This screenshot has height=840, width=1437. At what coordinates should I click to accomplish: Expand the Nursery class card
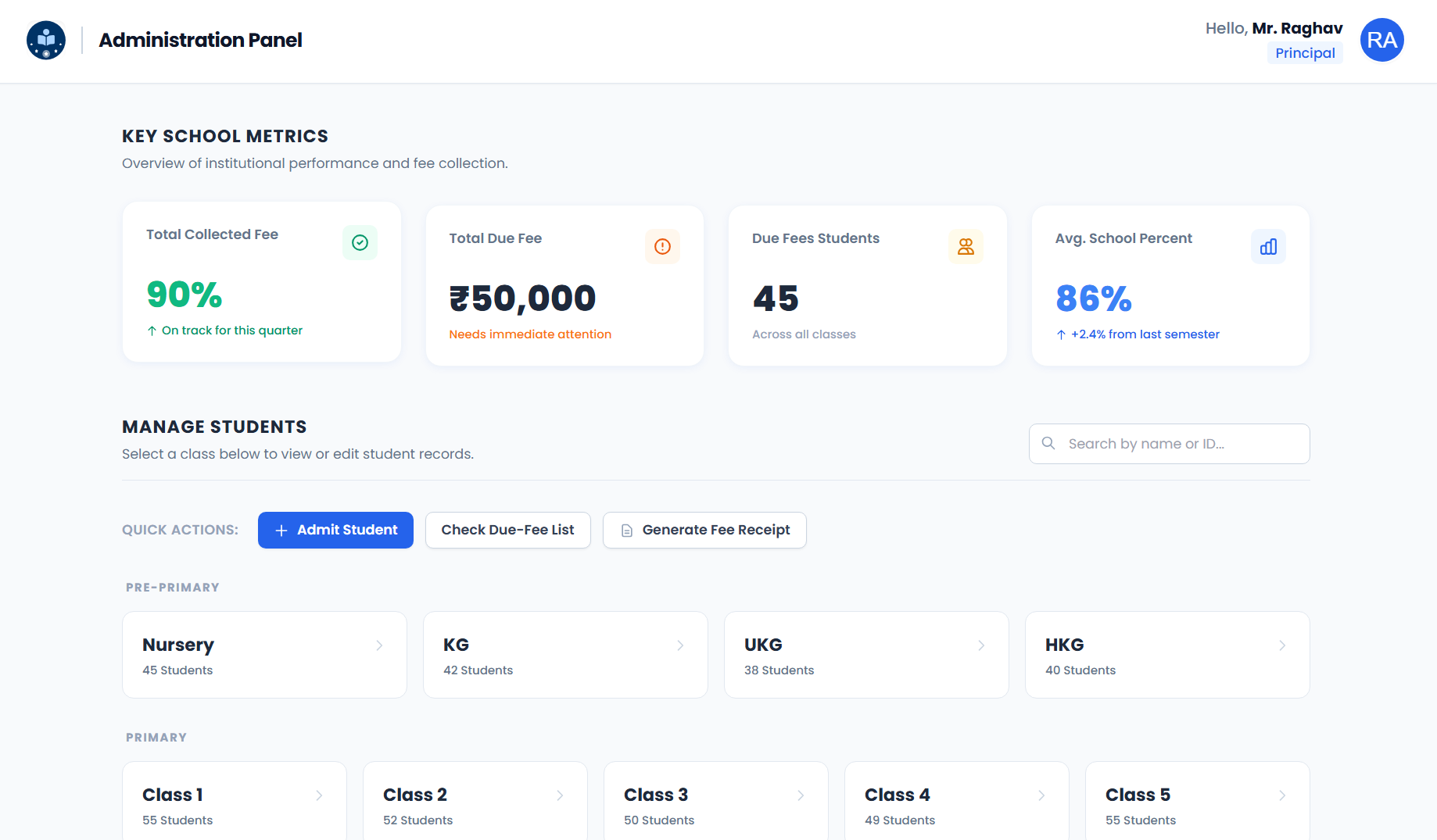264,654
